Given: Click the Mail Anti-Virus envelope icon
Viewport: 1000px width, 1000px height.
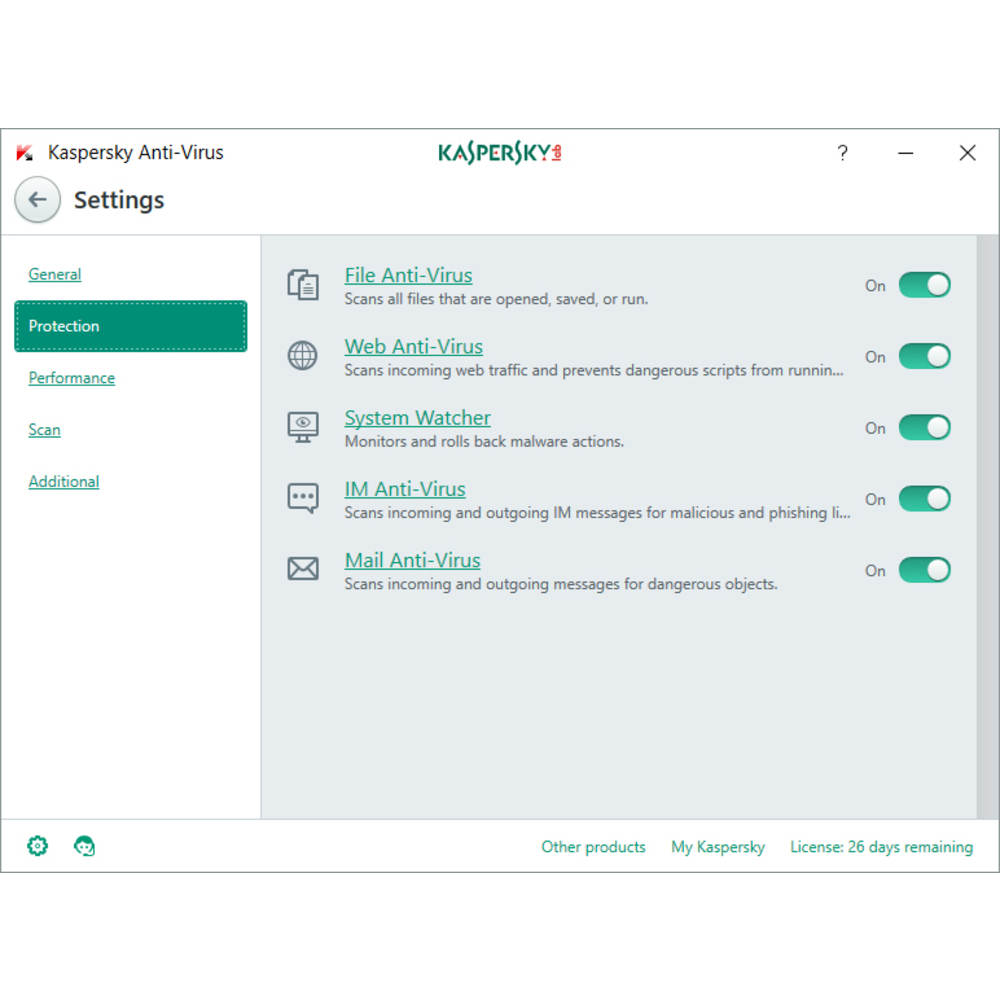Looking at the screenshot, I should coord(303,568).
